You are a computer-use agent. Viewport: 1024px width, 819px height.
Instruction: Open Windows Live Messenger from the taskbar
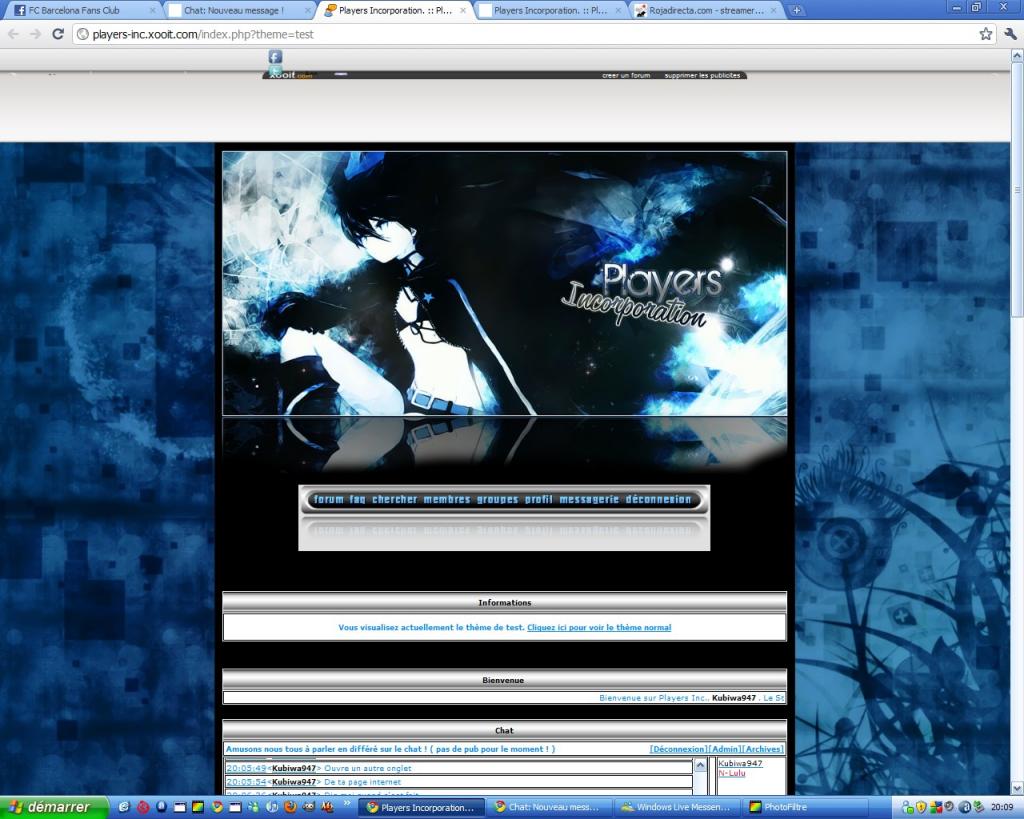click(678, 808)
